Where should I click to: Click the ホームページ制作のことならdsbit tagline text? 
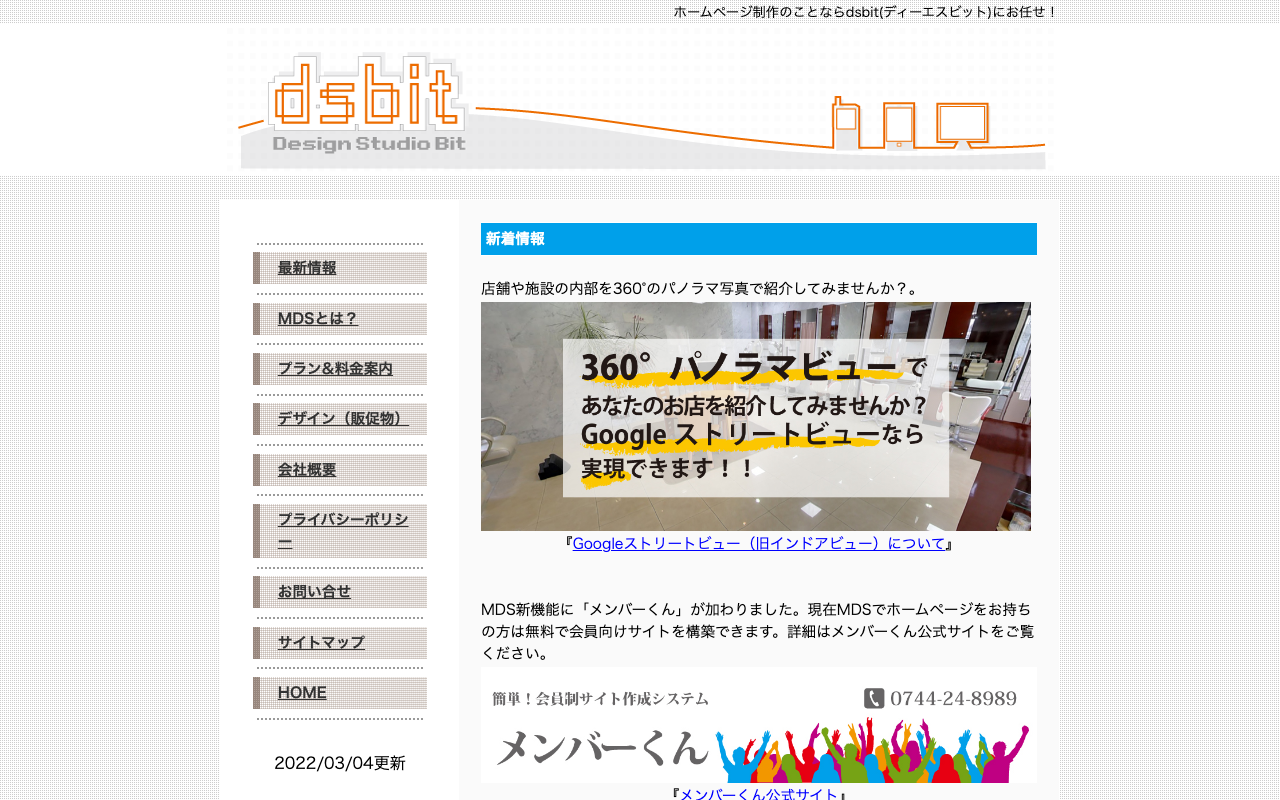coord(865,12)
